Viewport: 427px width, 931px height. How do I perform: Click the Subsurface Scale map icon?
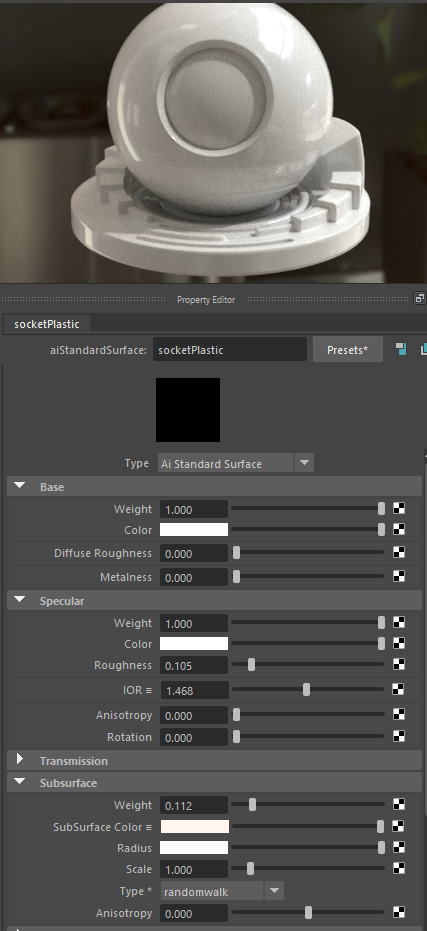(399, 869)
